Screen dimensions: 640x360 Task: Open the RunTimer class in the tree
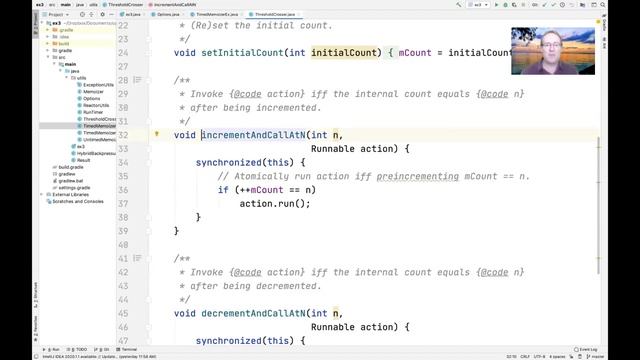(x=90, y=112)
